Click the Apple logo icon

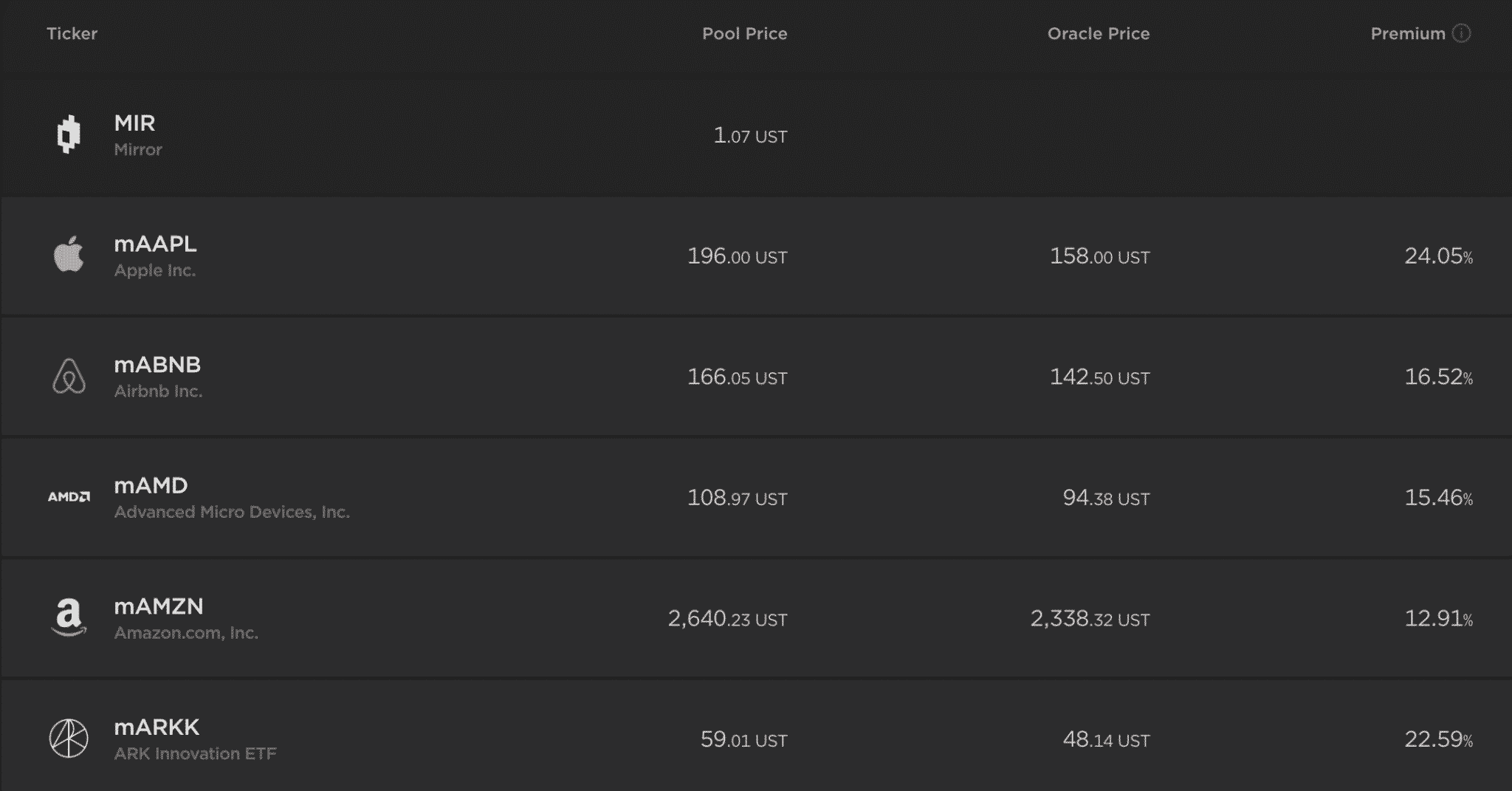69,255
